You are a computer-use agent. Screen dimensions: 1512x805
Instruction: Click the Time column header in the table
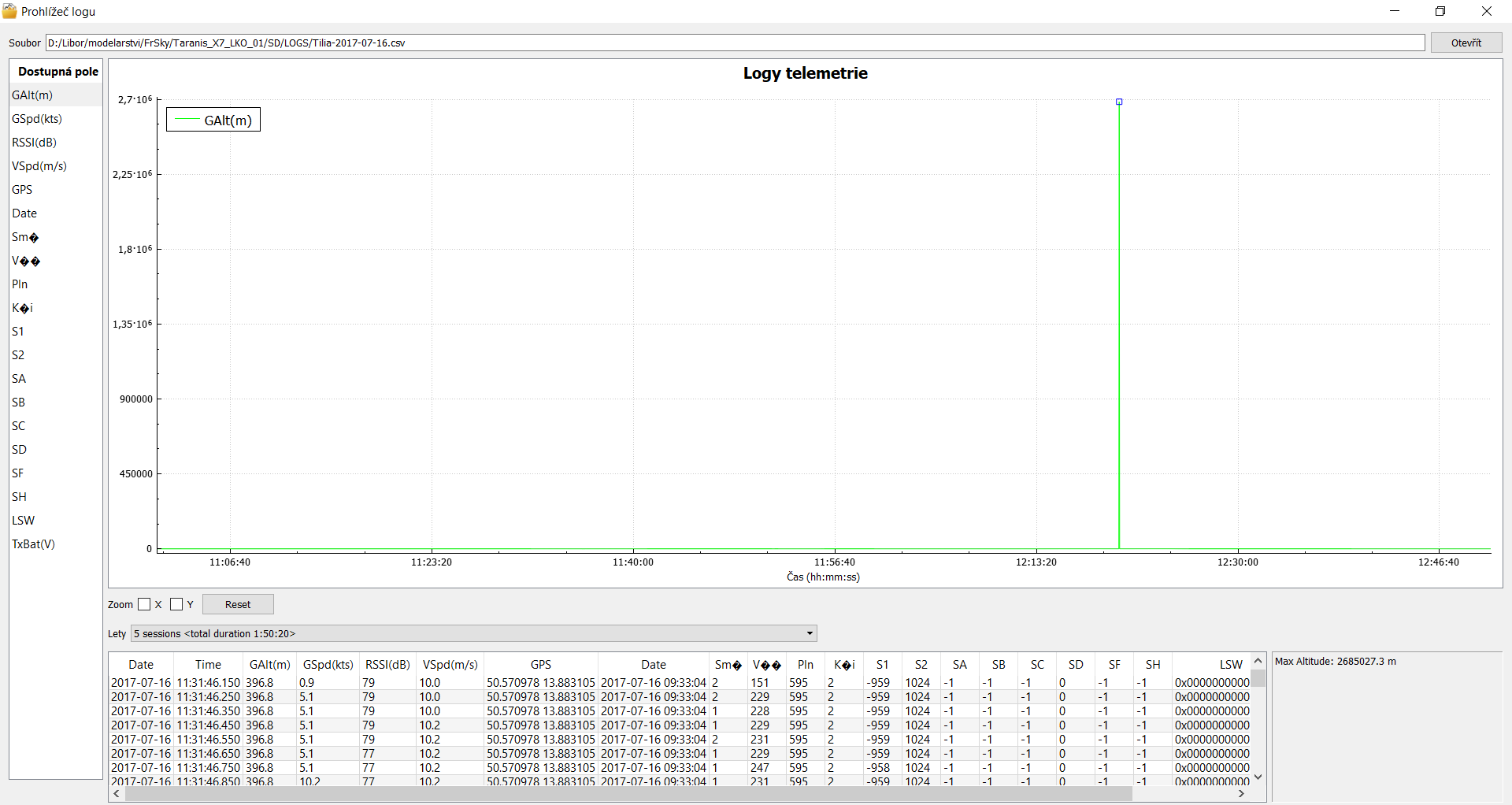[x=208, y=664]
